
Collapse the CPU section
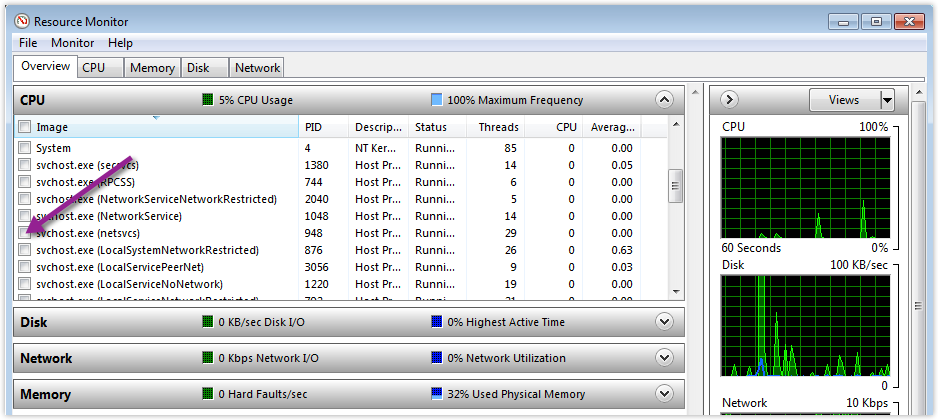point(664,100)
